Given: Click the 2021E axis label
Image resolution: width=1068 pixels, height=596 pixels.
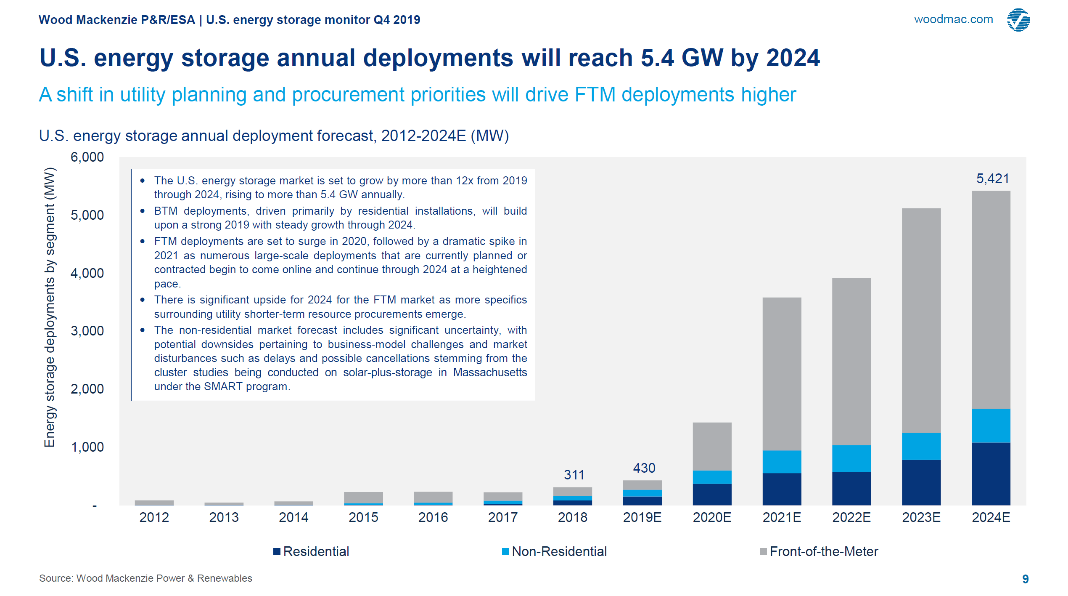Looking at the screenshot, I should click(782, 518).
